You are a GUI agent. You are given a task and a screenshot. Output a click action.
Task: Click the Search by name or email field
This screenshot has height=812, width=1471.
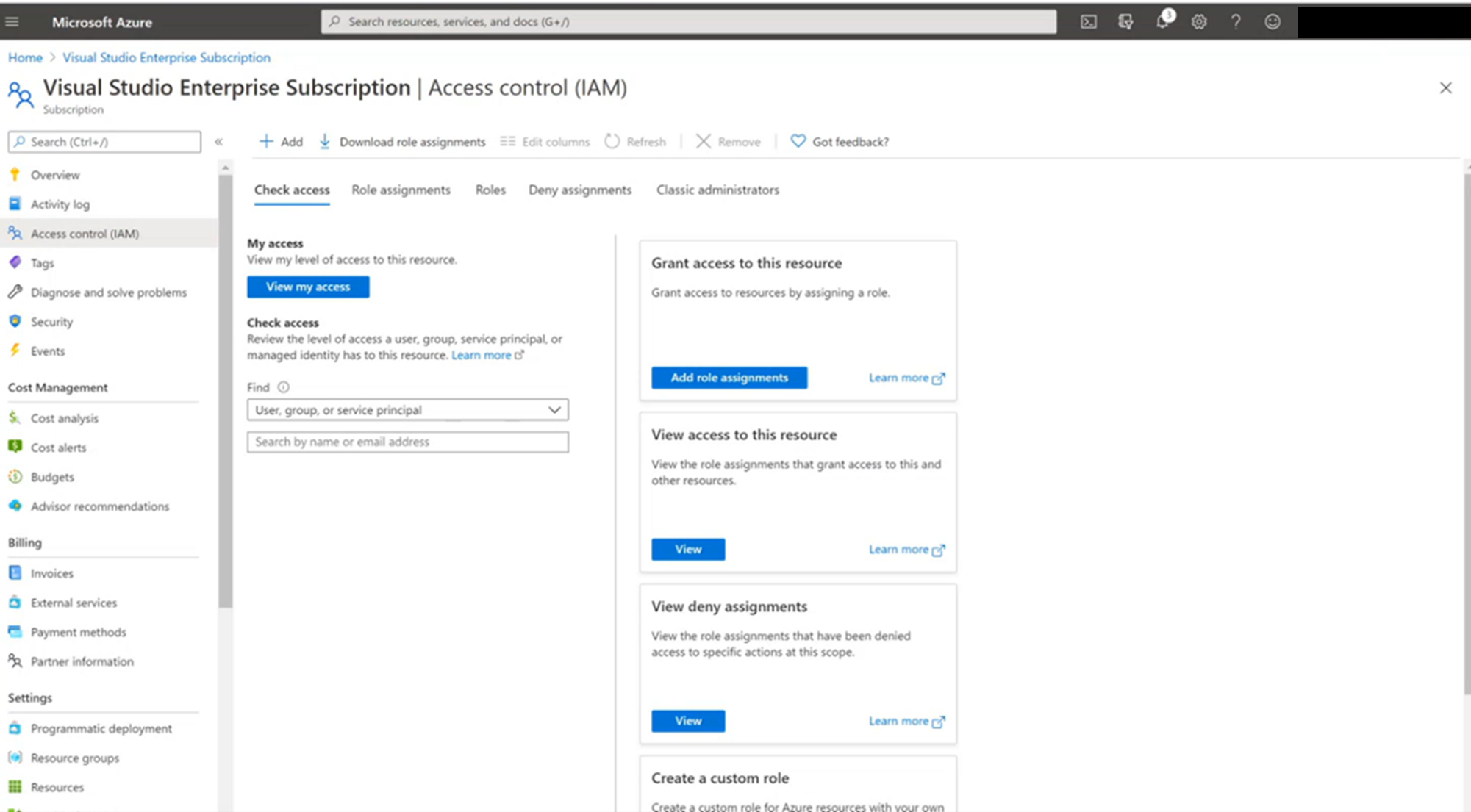click(408, 441)
